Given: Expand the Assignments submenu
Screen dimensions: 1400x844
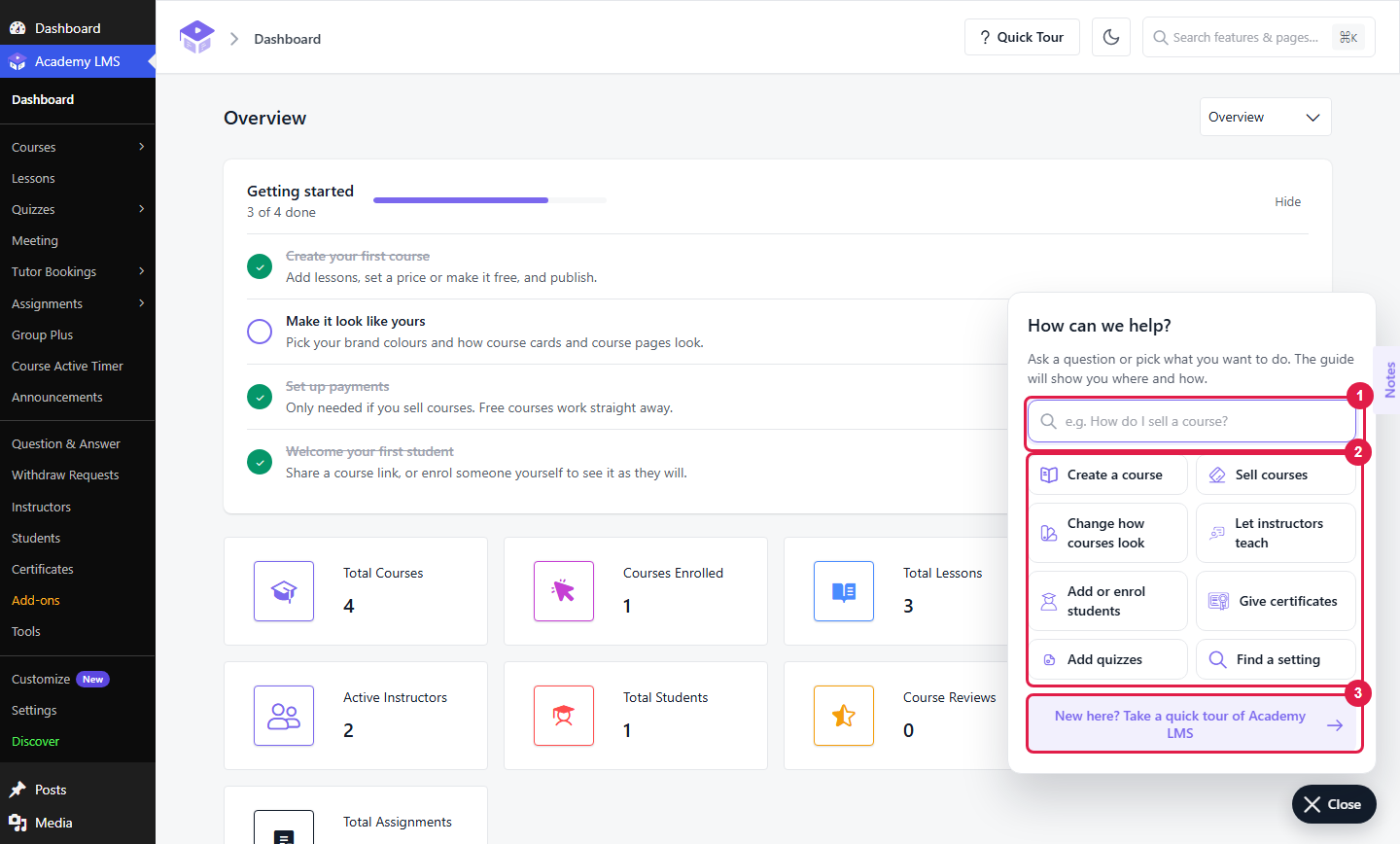Looking at the screenshot, I should click(x=142, y=303).
